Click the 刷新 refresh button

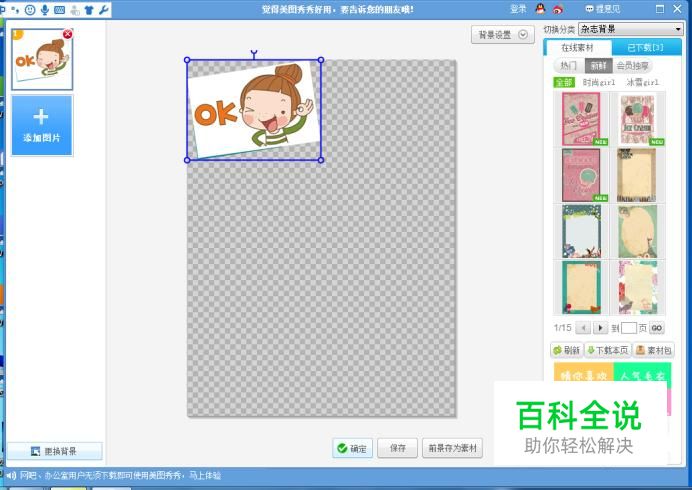point(567,350)
